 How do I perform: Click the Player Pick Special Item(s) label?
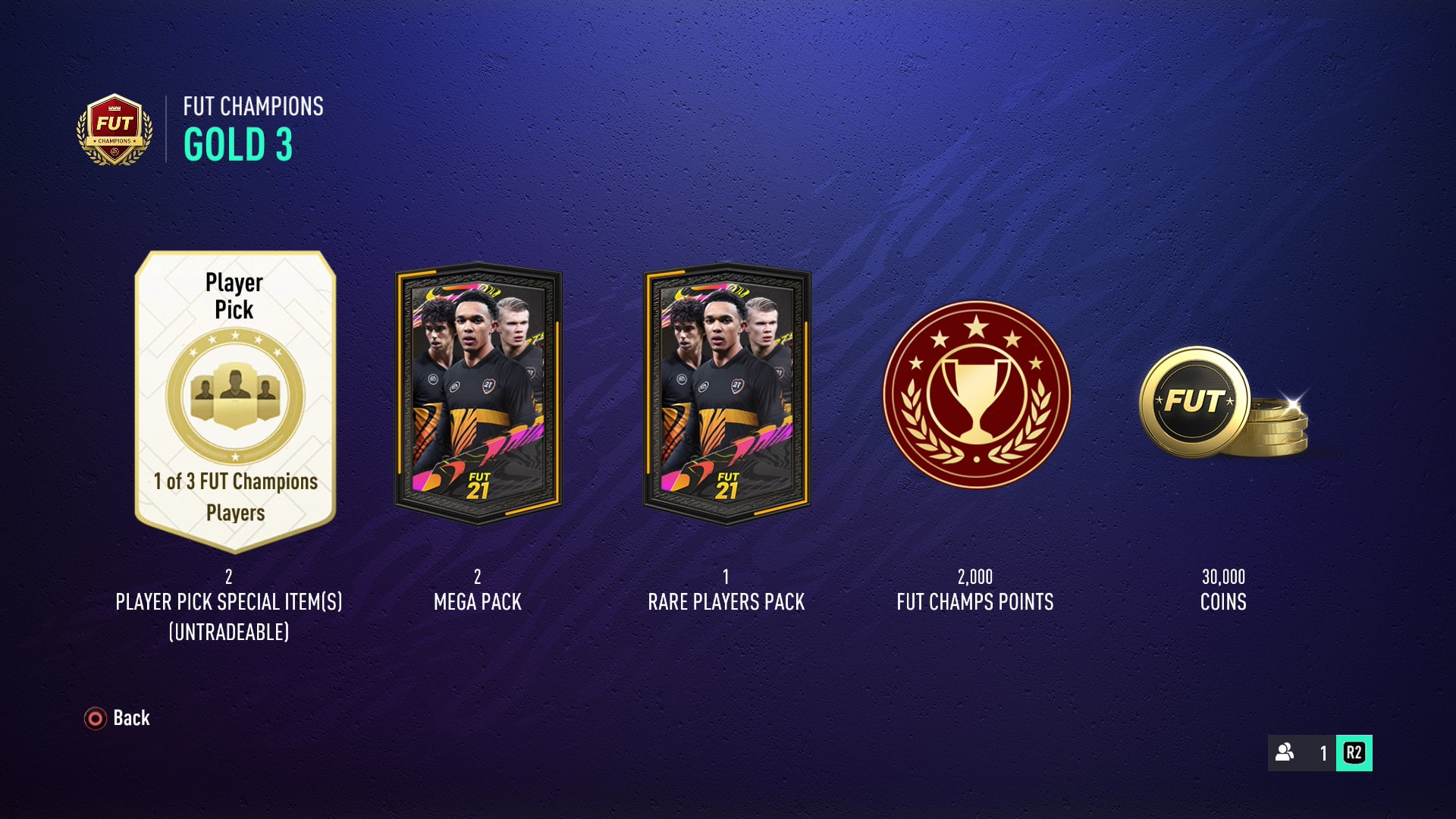click(x=229, y=617)
